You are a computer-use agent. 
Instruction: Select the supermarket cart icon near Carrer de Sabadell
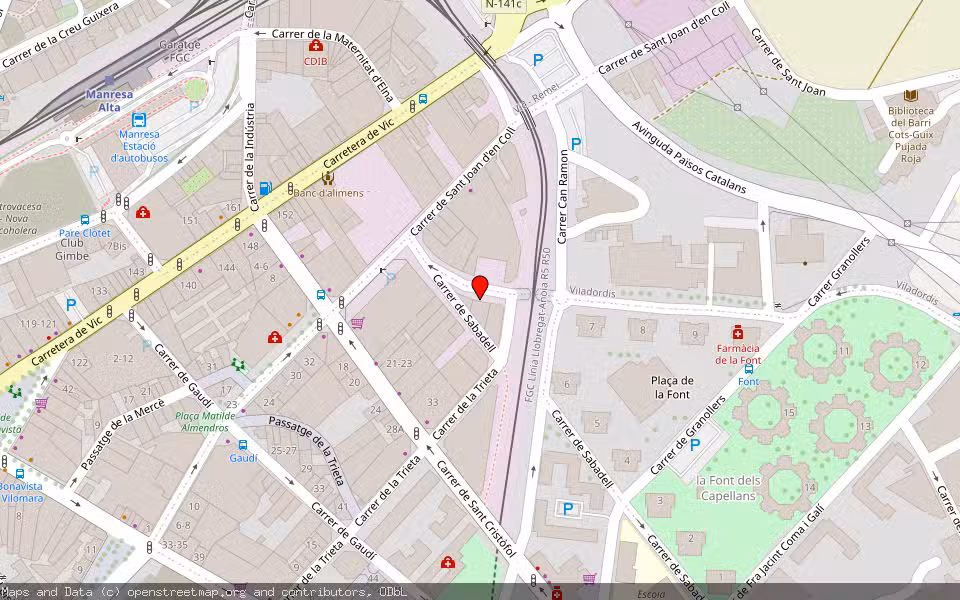[358, 322]
